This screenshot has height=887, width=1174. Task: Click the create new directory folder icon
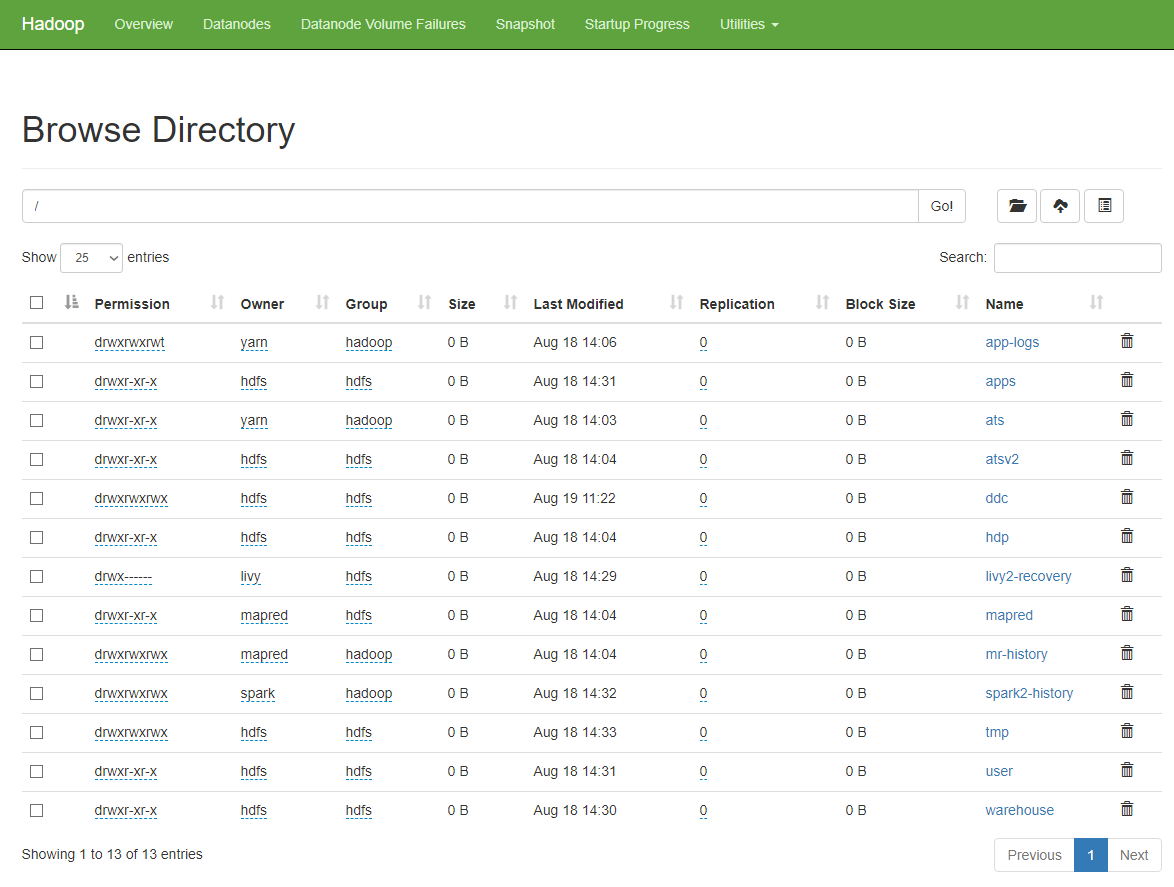[x=1017, y=206]
